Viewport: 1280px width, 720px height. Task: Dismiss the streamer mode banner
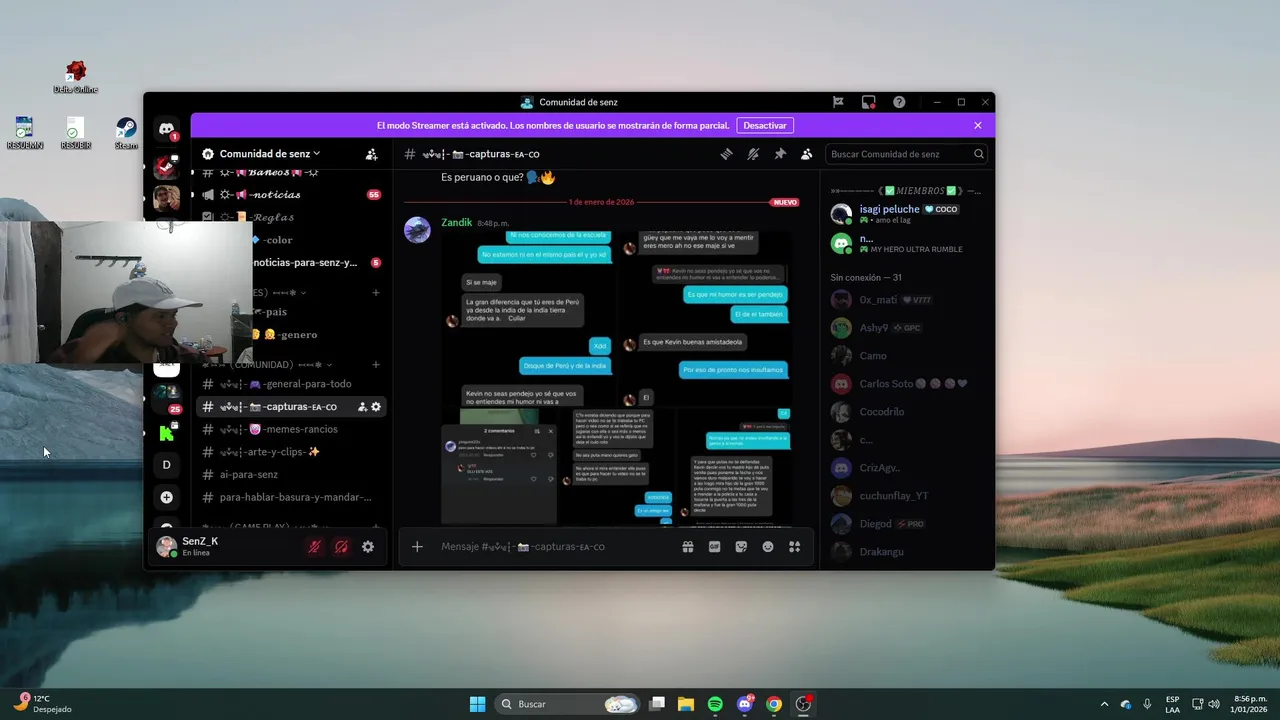pyautogui.click(x=978, y=126)
